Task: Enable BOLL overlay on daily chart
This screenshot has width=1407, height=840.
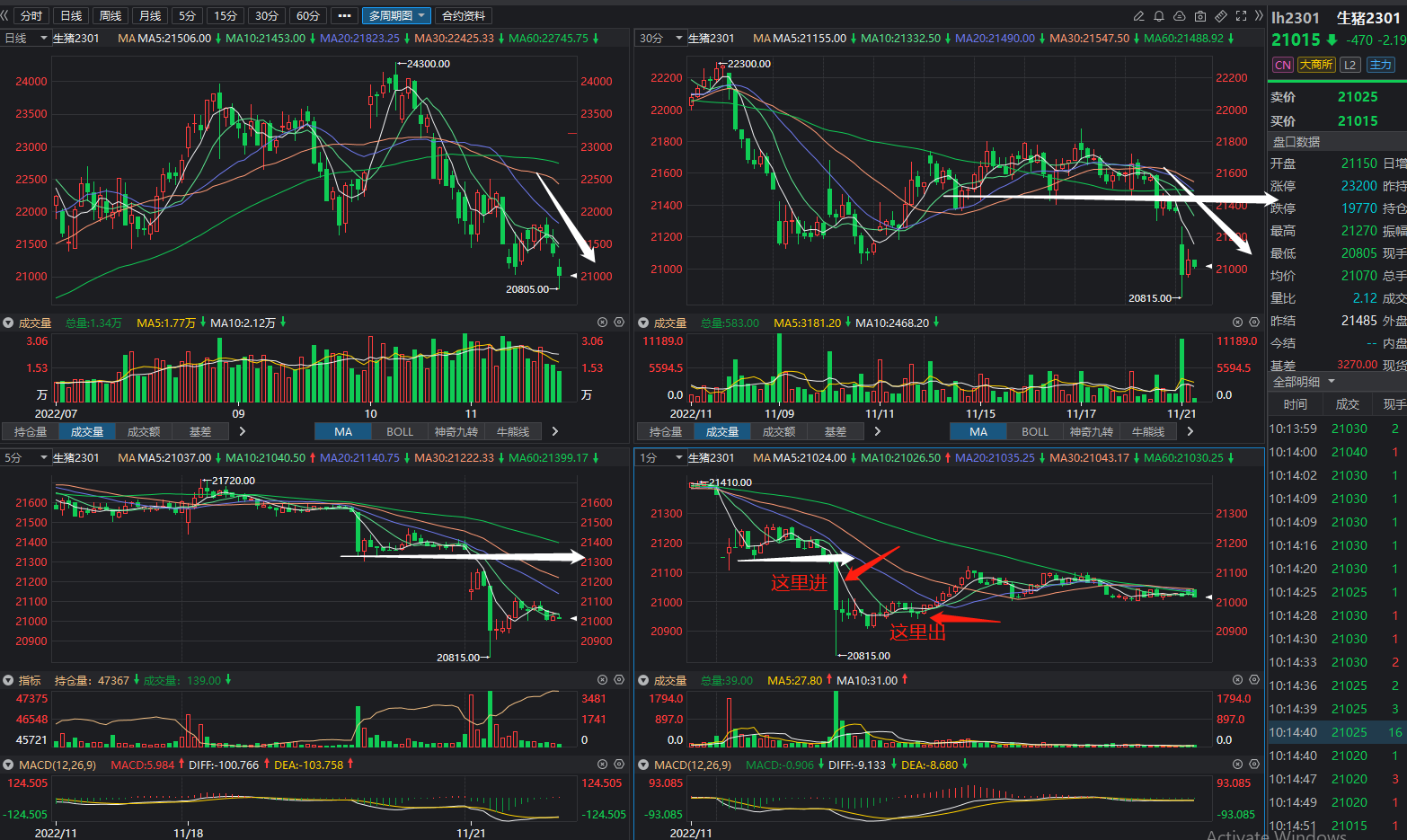Action: [x=400, y=432]
